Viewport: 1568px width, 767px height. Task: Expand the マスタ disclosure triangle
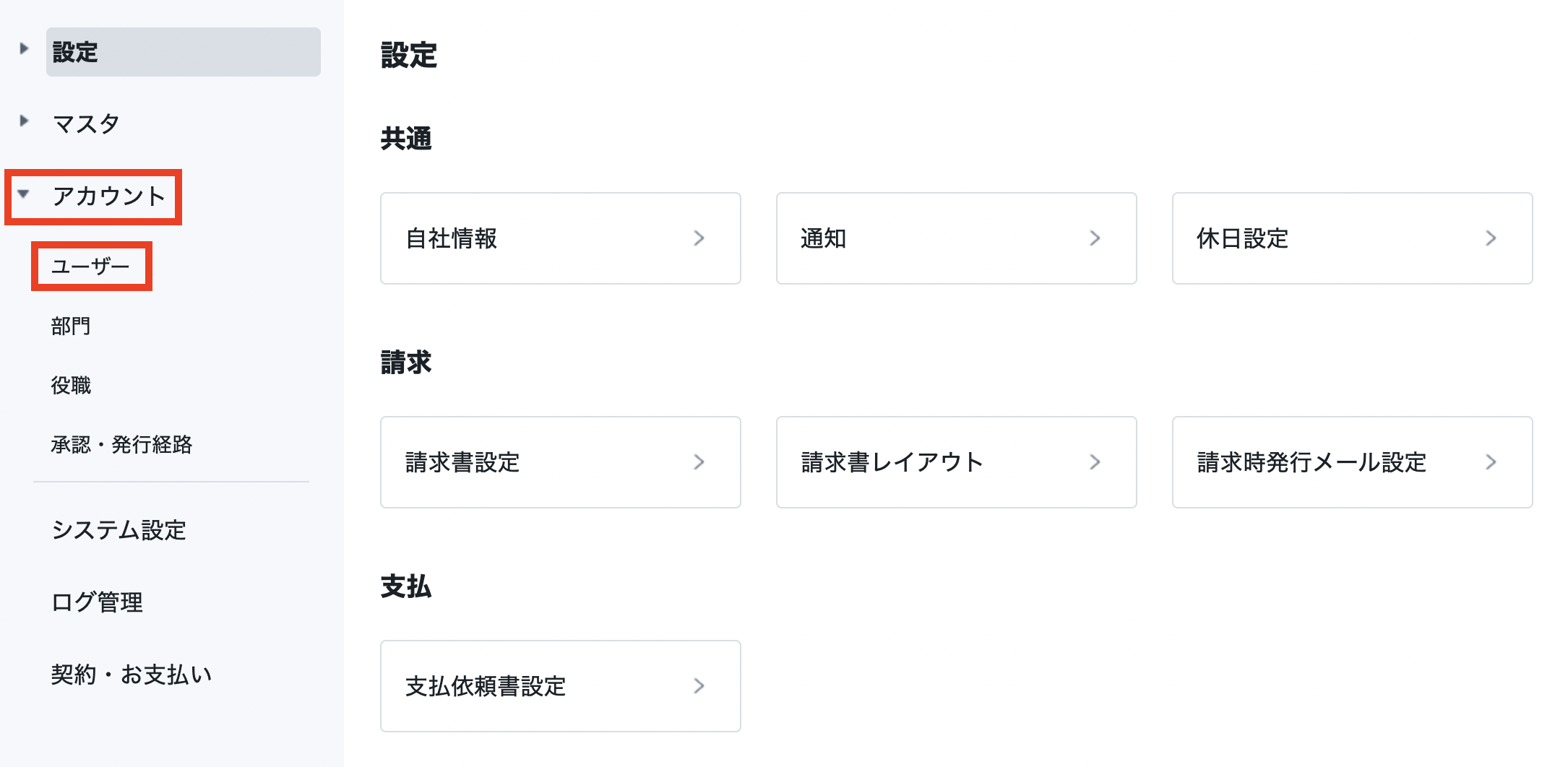pyautogui.click(x=24, y=121)
